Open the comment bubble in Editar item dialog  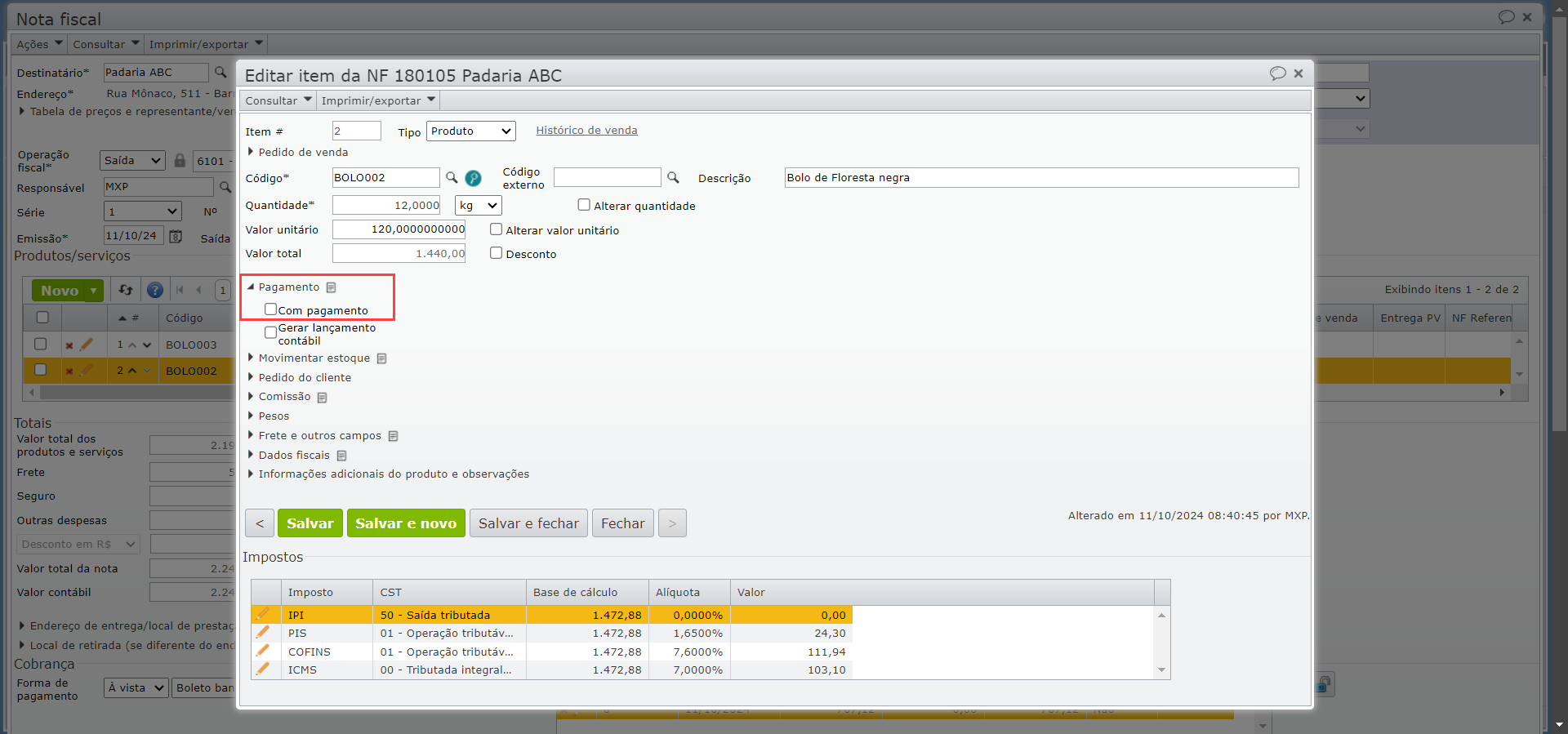(x=1278, y=73)
